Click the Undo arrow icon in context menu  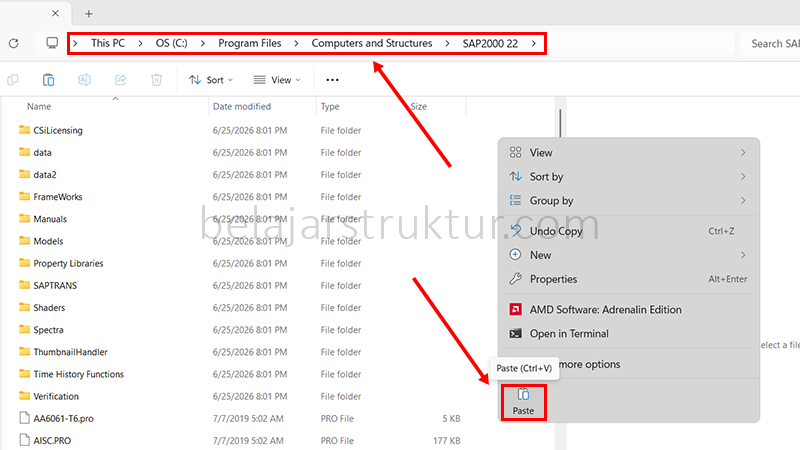[515, 231]
